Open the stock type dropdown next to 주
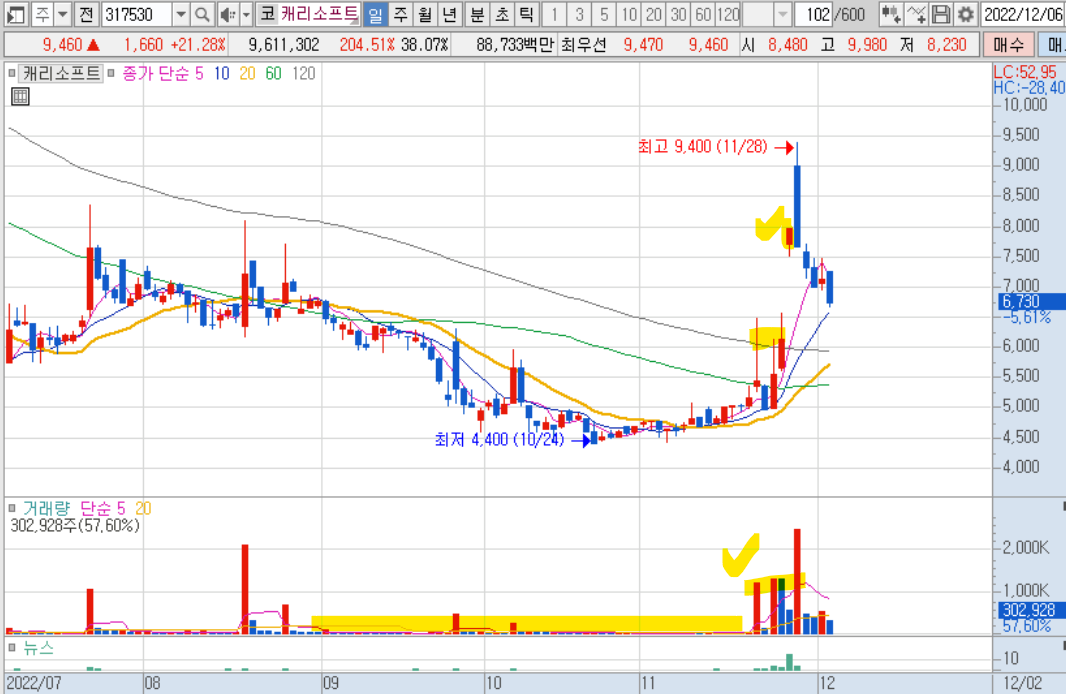This screenshot has height=694, width=1066. tap(63, 14)
